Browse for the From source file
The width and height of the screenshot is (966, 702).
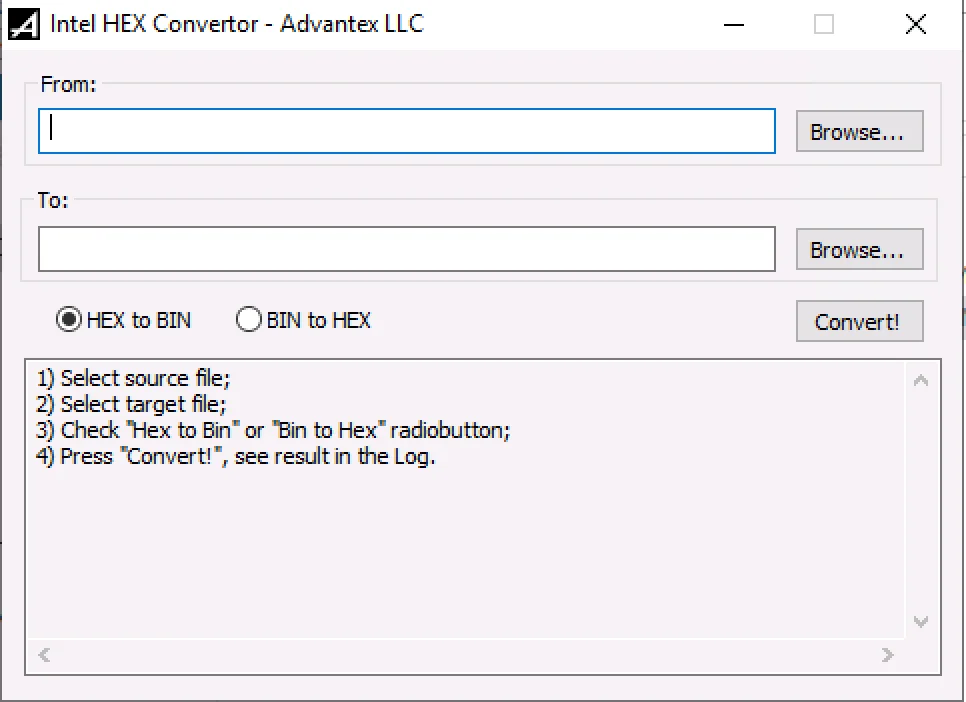[858, 132]
